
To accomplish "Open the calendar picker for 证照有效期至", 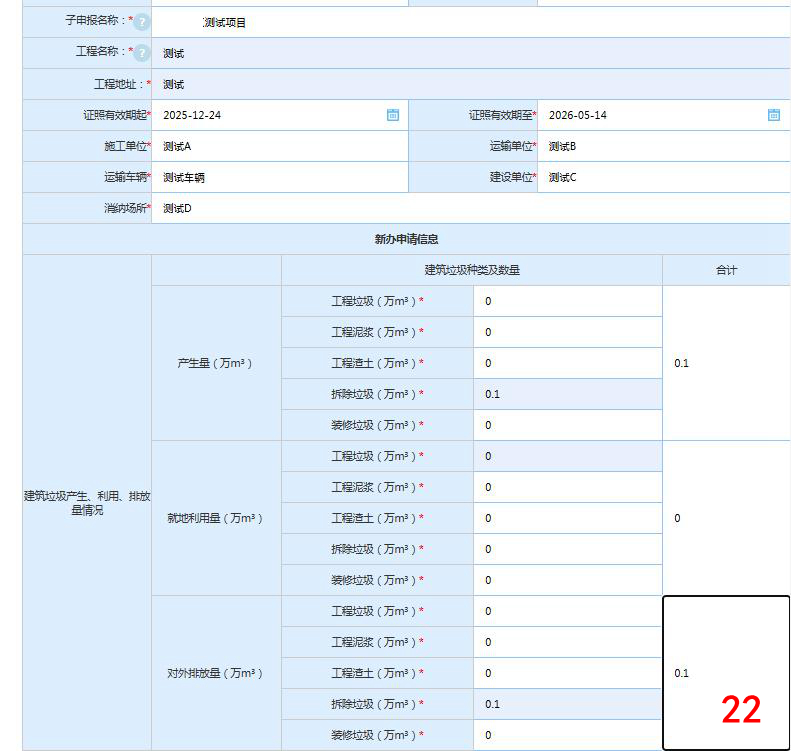I will [x=773, y=115].
